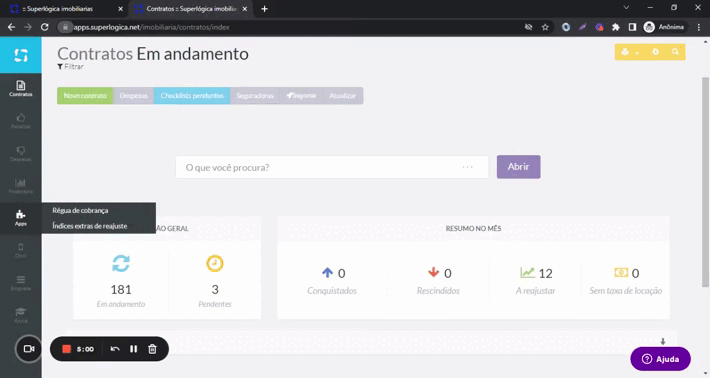The image size is (710, 378).
Task: Click the Superlógica logo in the sidebar
Action: 20,55
